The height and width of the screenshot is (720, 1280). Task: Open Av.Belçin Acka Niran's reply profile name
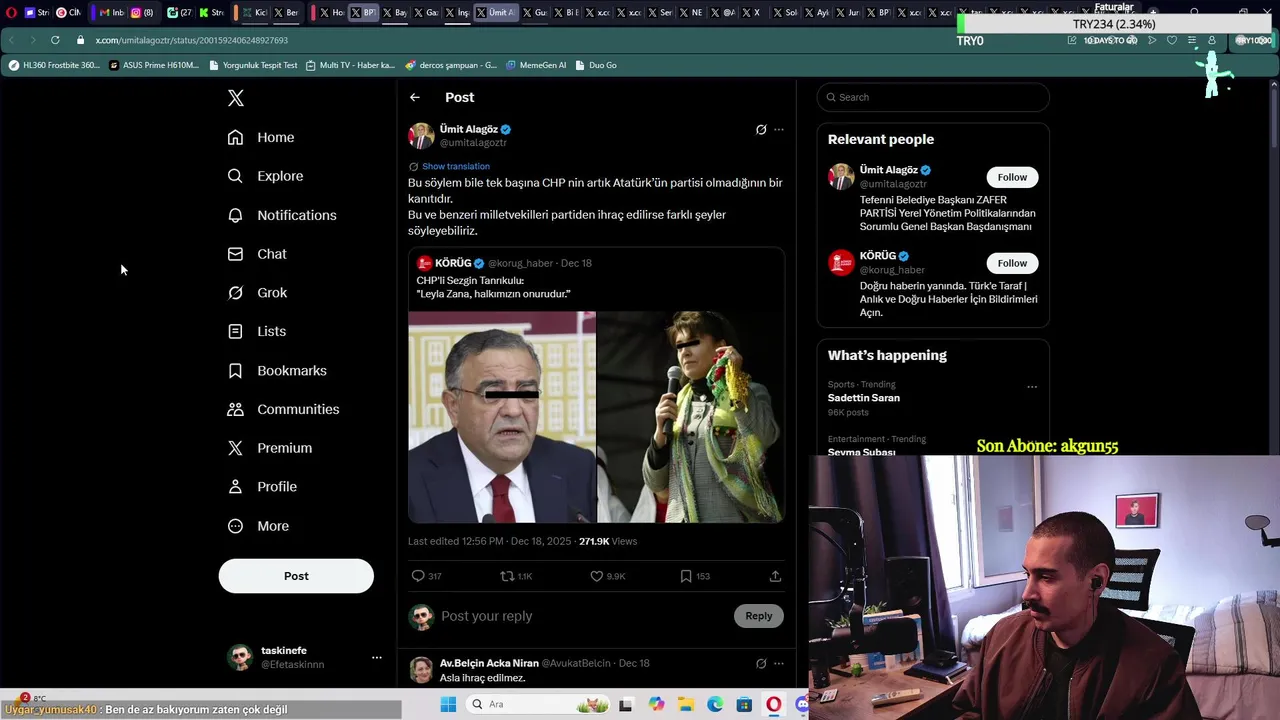coord(489,663)
